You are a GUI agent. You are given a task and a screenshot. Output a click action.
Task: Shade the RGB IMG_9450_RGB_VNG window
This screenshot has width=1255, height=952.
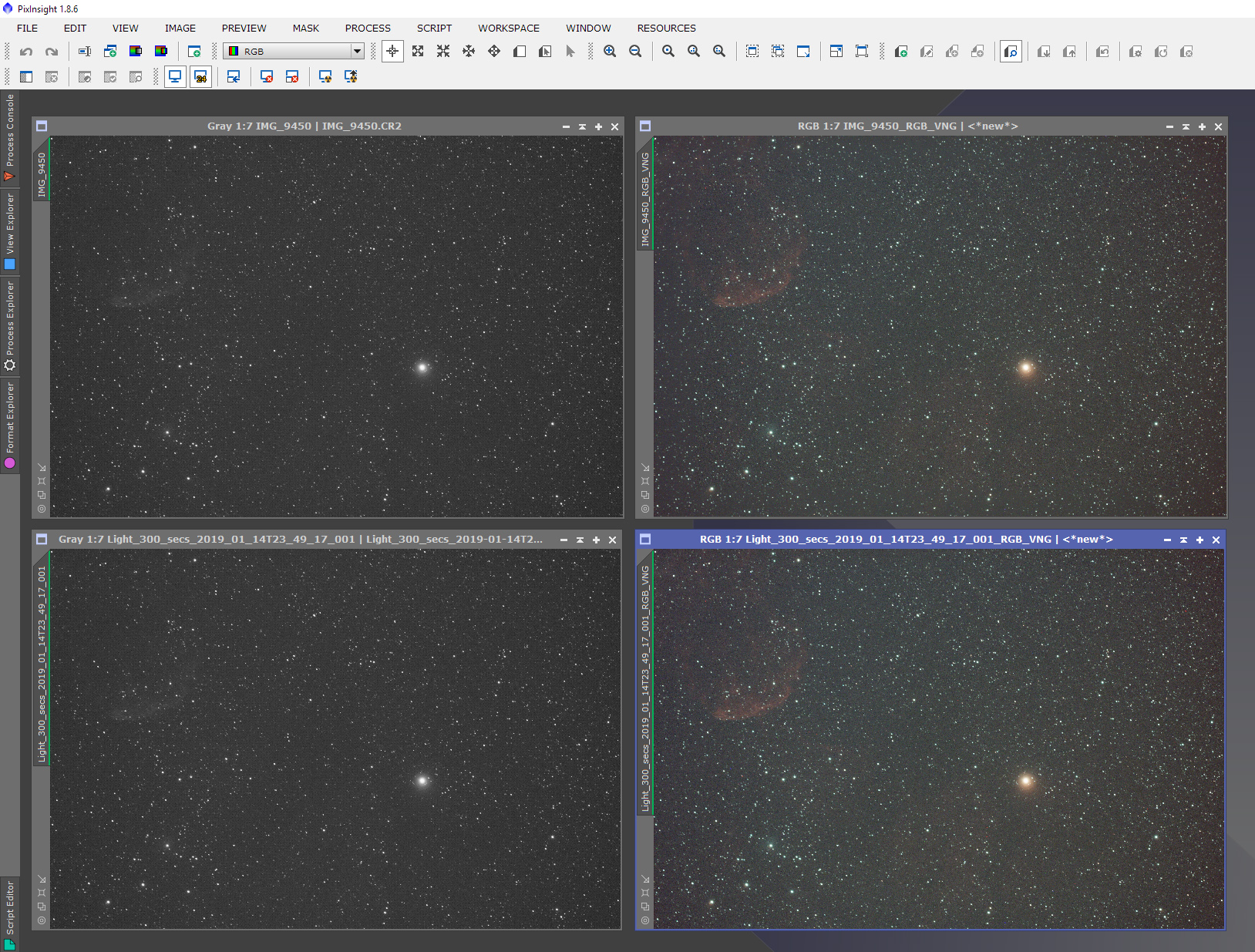pyautogui.click(x=1186, y=126)
